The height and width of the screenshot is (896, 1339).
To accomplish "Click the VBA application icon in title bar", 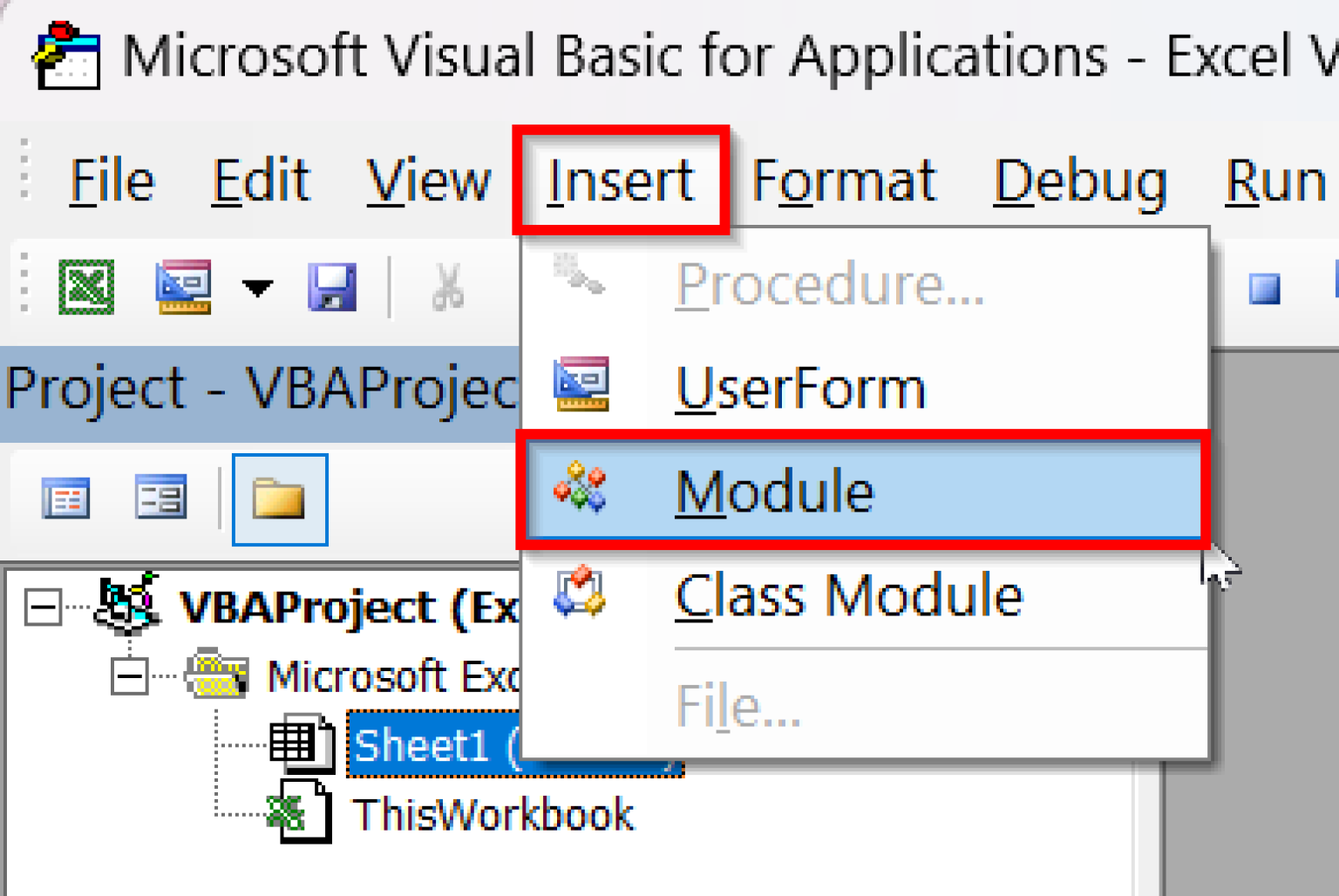I will coord(66,57).
